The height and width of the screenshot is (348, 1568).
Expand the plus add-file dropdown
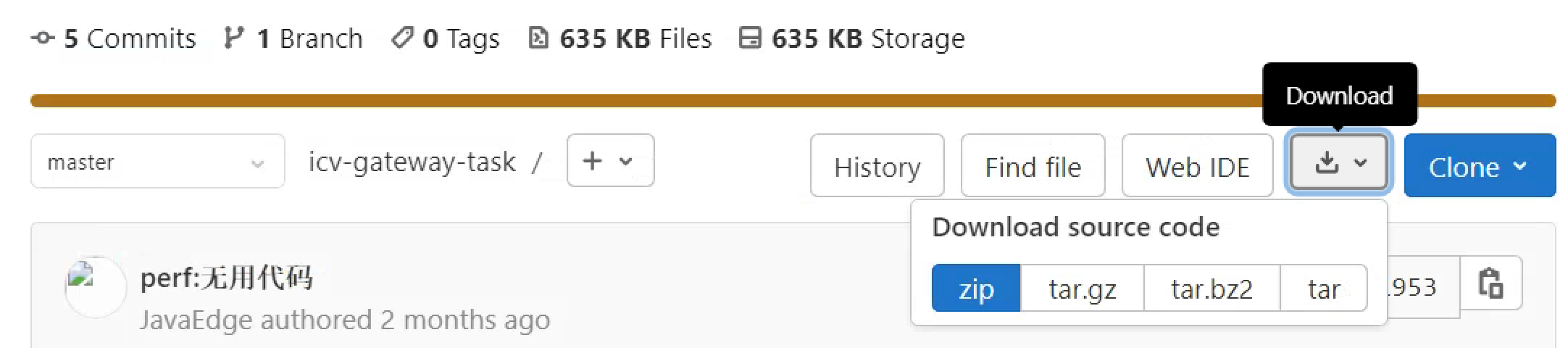[x=610, y=161]
